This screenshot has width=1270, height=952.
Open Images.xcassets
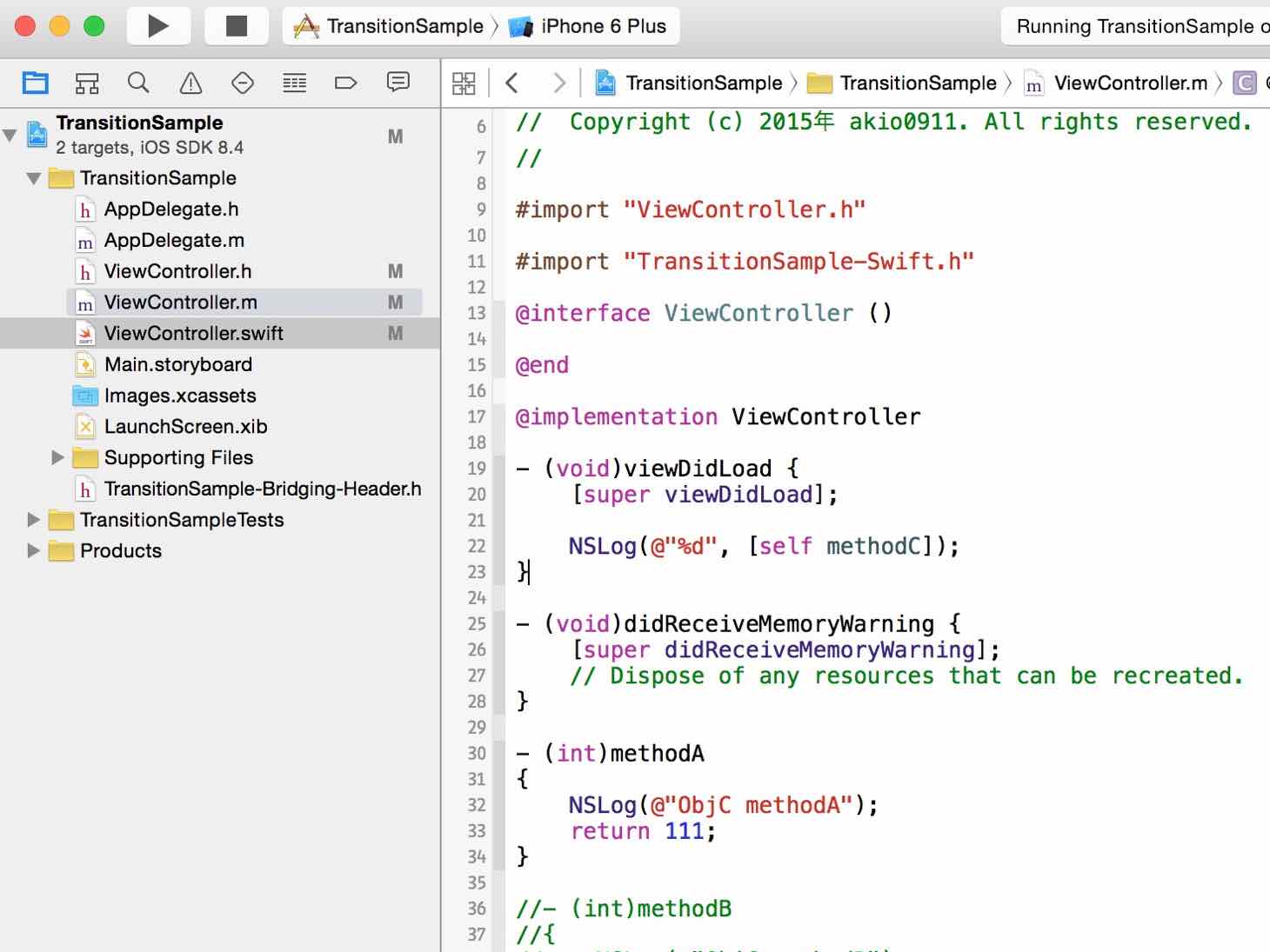180,396
